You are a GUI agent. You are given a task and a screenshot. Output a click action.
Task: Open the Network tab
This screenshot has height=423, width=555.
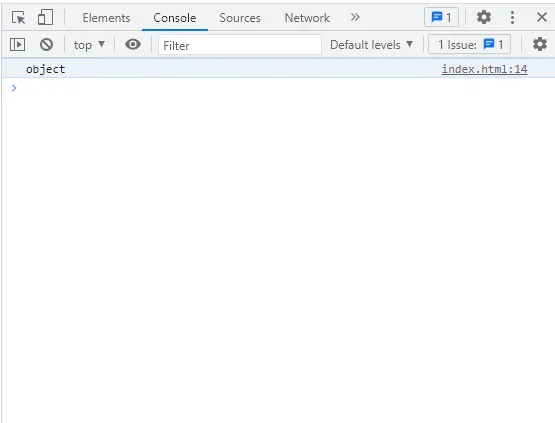click(x=307, y=18)
